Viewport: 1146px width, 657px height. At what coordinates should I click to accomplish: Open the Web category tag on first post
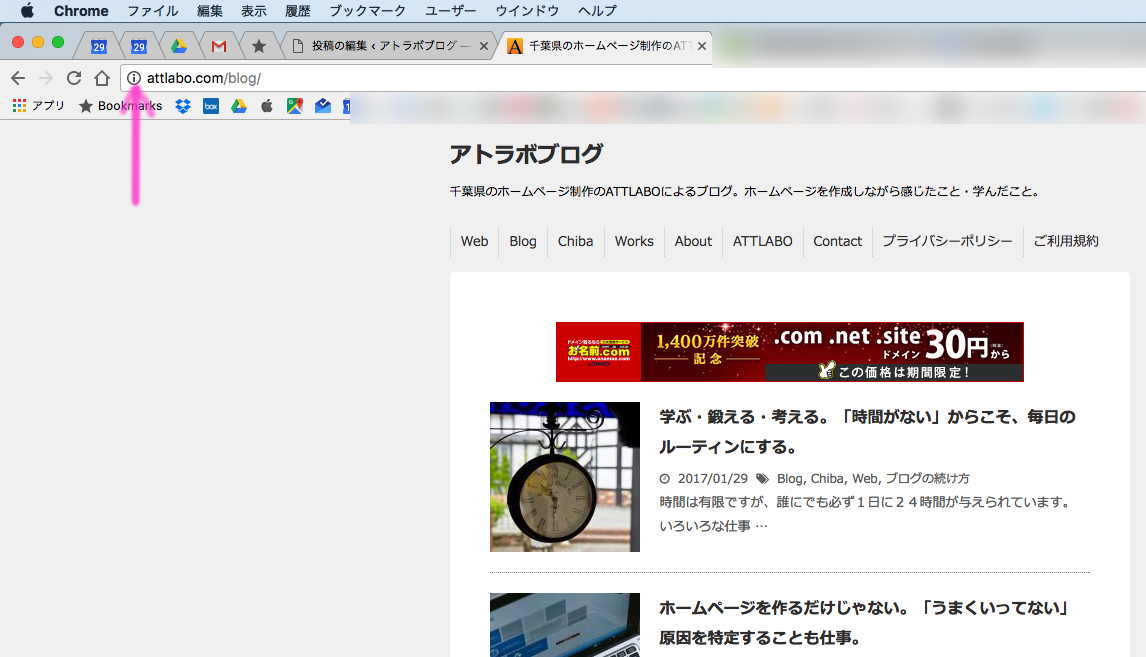(x=865, y=479)
